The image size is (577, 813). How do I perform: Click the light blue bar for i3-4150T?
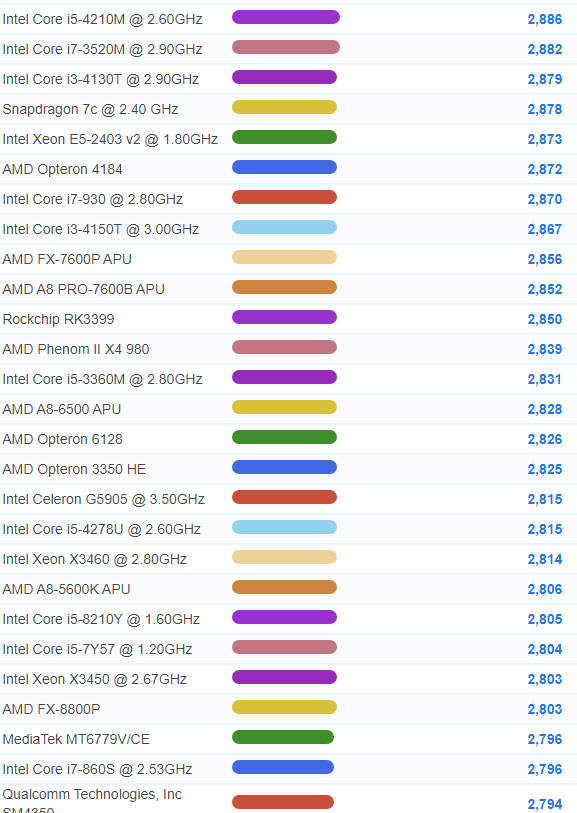[284, 228]
